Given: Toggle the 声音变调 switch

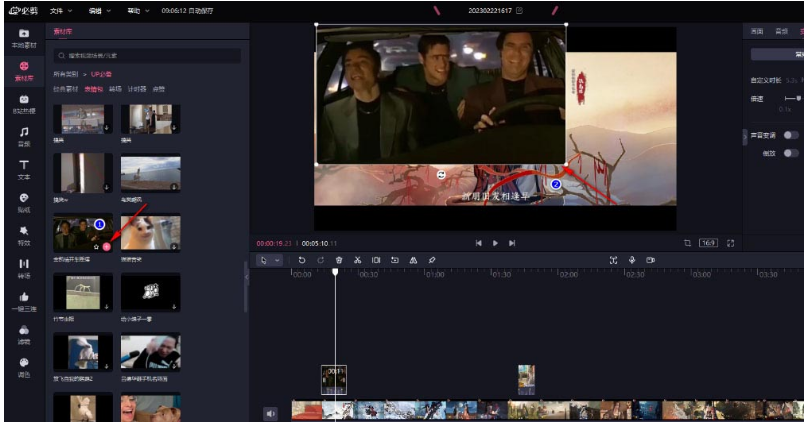Looking at the screenshot, I should coord(791,135).
